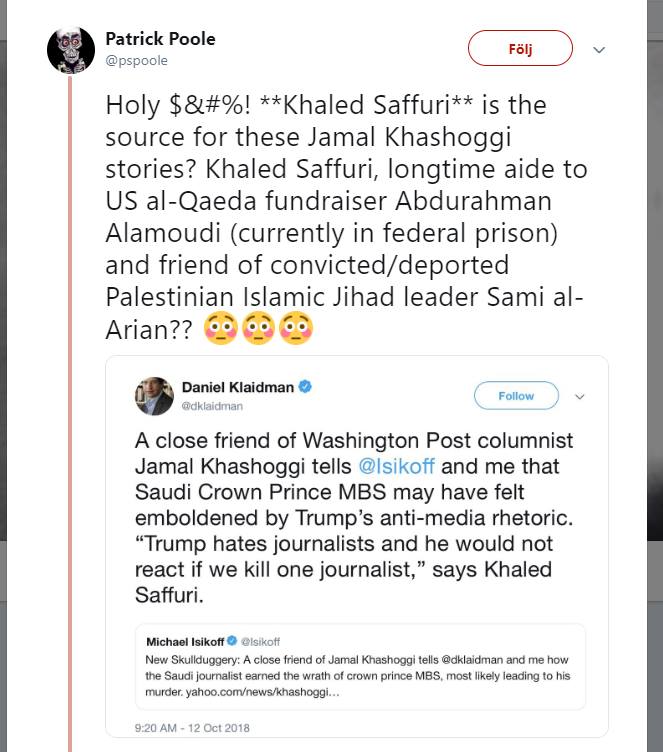Click Daniel Klaidman's avatar photo
The width and height of the screenshot is (663, 752).
155,396
